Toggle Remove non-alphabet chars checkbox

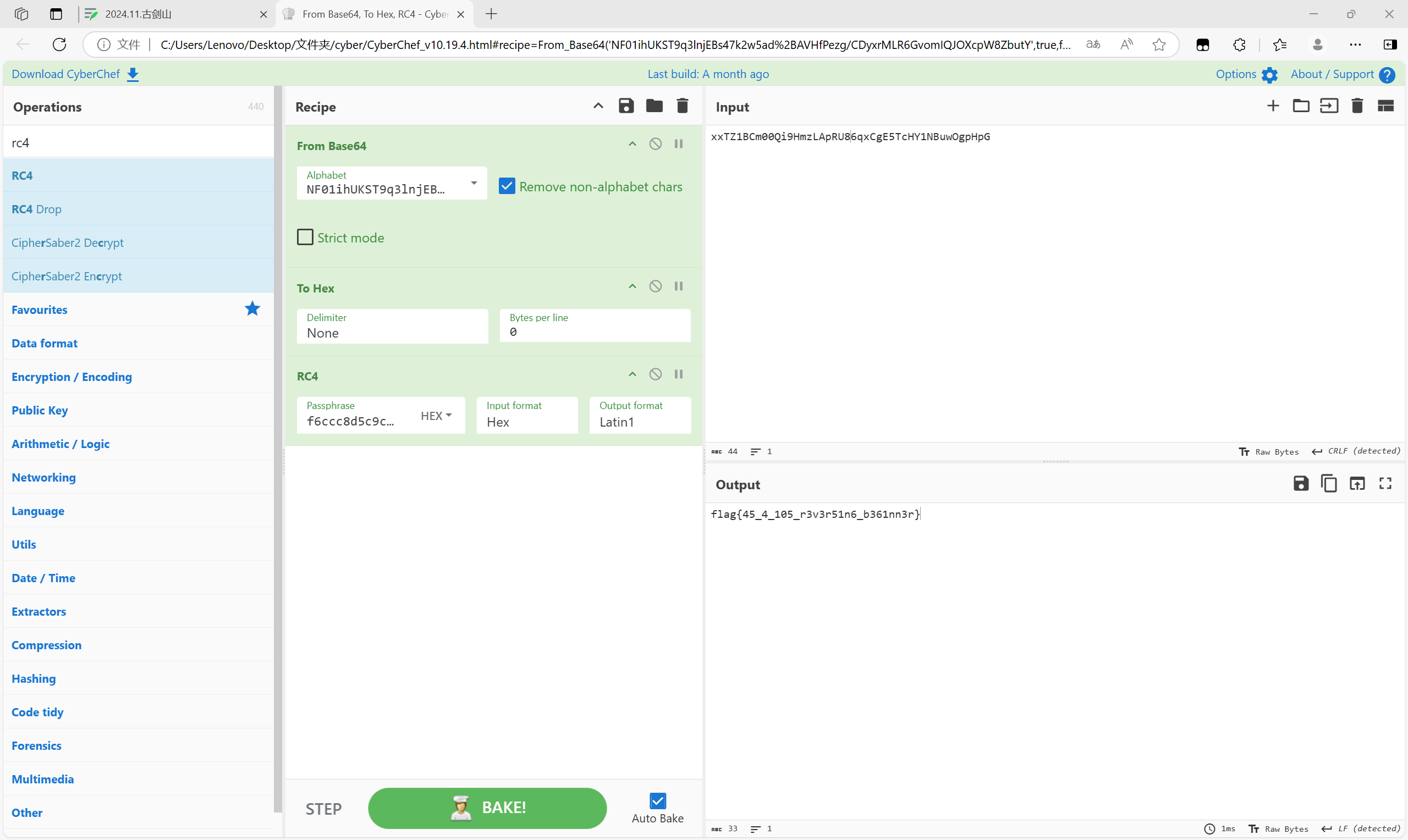pyautogui.click(x=507, y=186)
